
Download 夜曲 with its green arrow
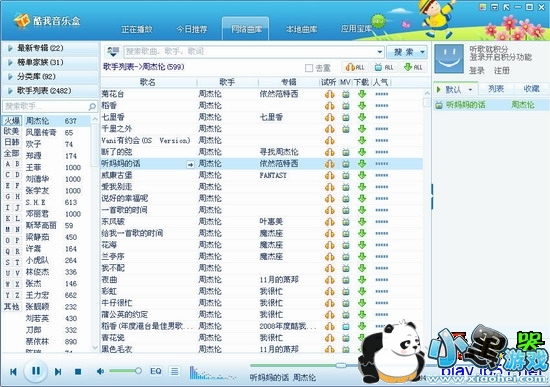click(362, 280)
